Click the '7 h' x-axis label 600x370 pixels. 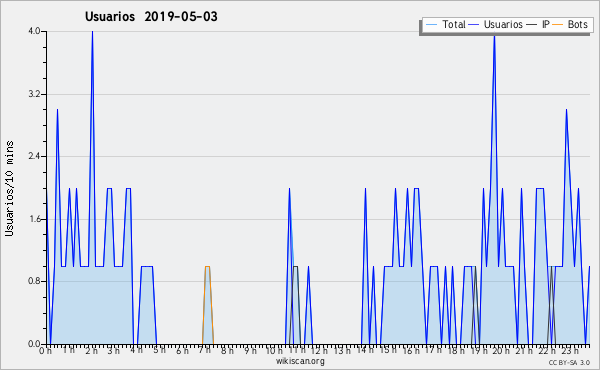205,350
